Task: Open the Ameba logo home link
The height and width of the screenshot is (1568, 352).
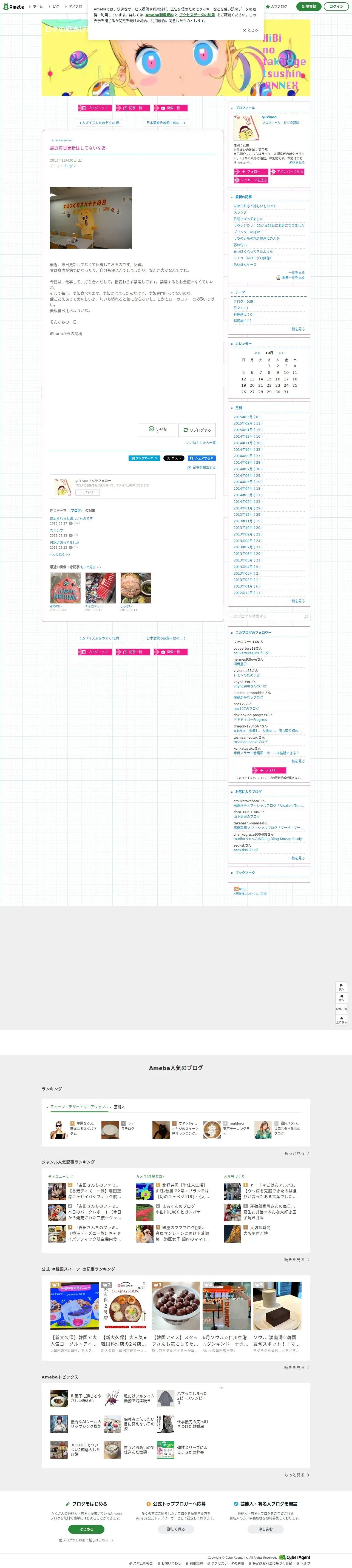Action: [14, 7]
